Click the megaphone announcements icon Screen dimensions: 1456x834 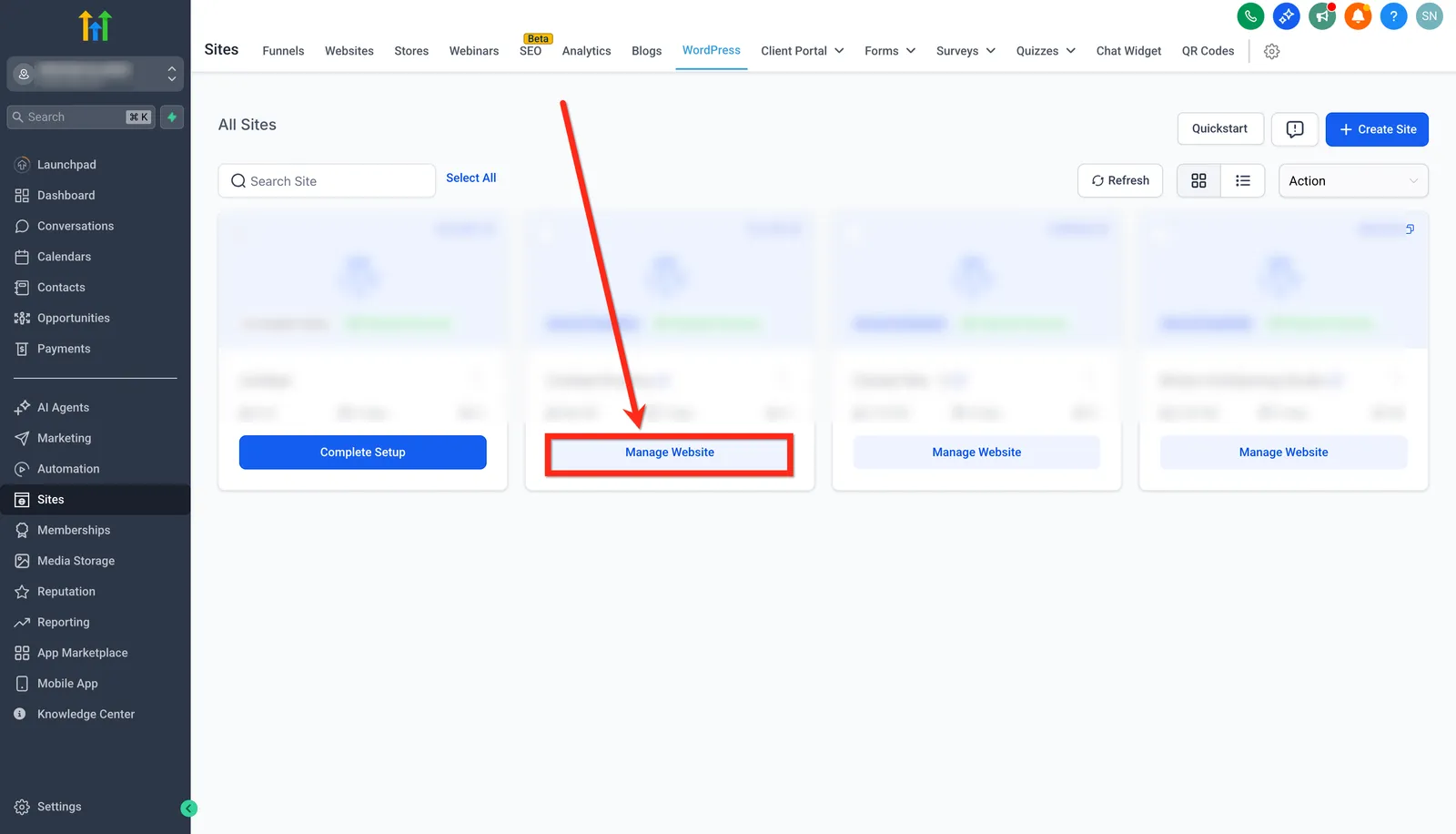click(1322, 16)
